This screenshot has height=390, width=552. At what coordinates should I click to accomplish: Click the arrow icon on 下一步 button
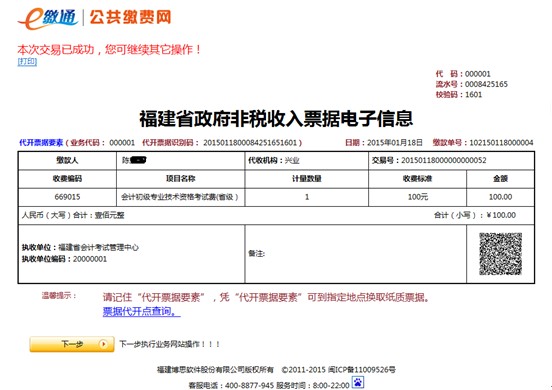point(103,344)
